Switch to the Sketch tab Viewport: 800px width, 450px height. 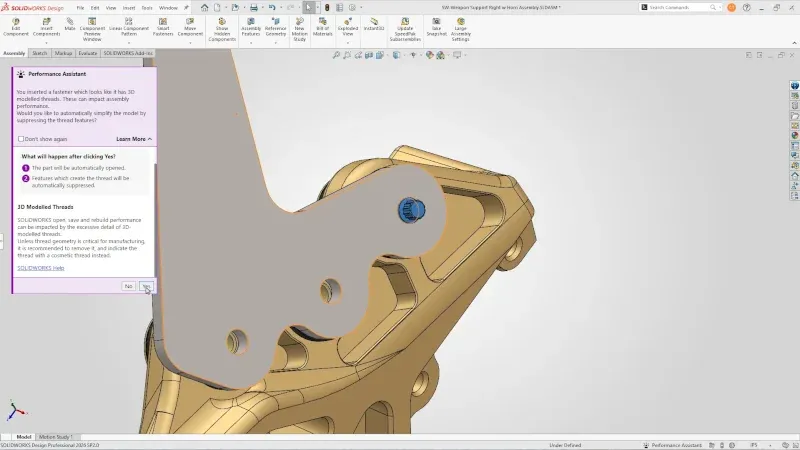click(39, 53)
